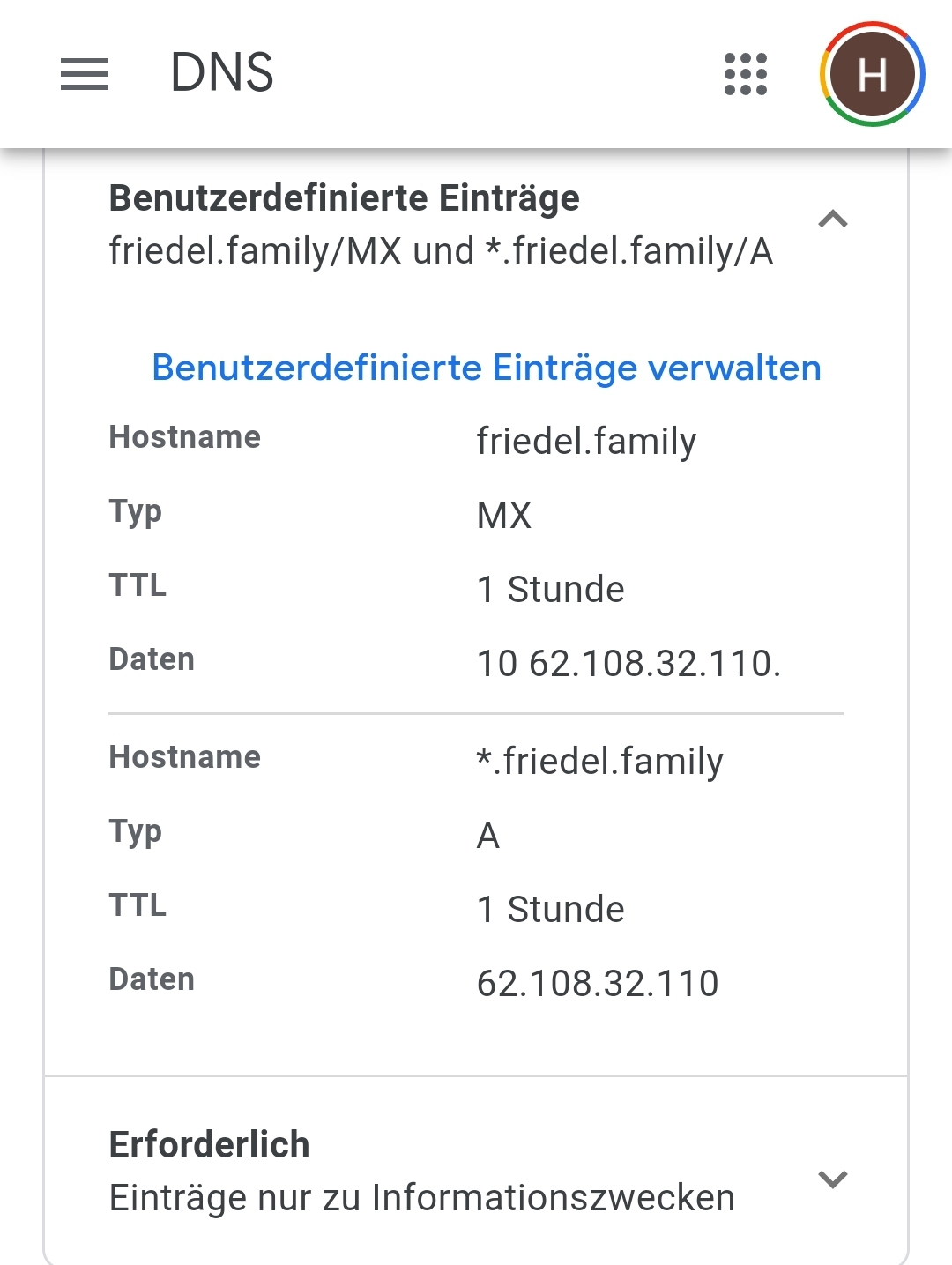Select the A record IP address 62.108.32.110

pyautogui.click(x=598, y=983)
